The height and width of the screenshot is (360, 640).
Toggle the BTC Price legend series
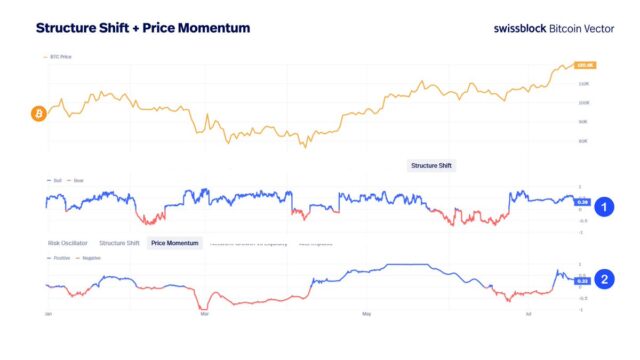point(58,57)
